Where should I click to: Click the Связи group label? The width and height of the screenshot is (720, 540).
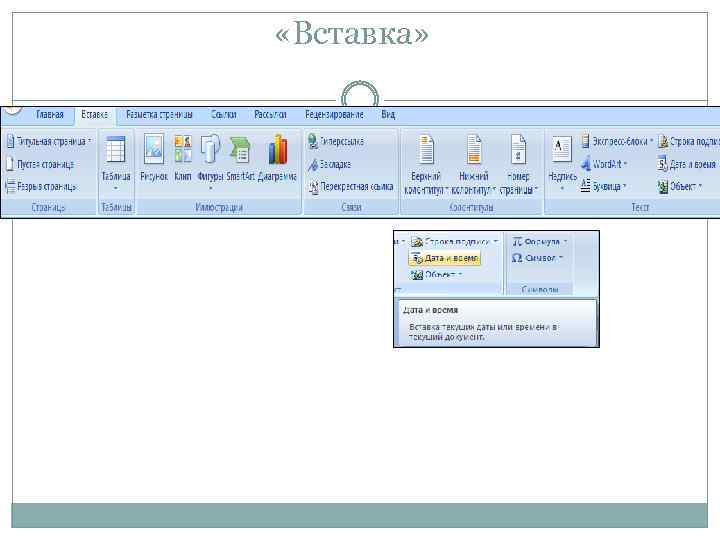point(351,207)
